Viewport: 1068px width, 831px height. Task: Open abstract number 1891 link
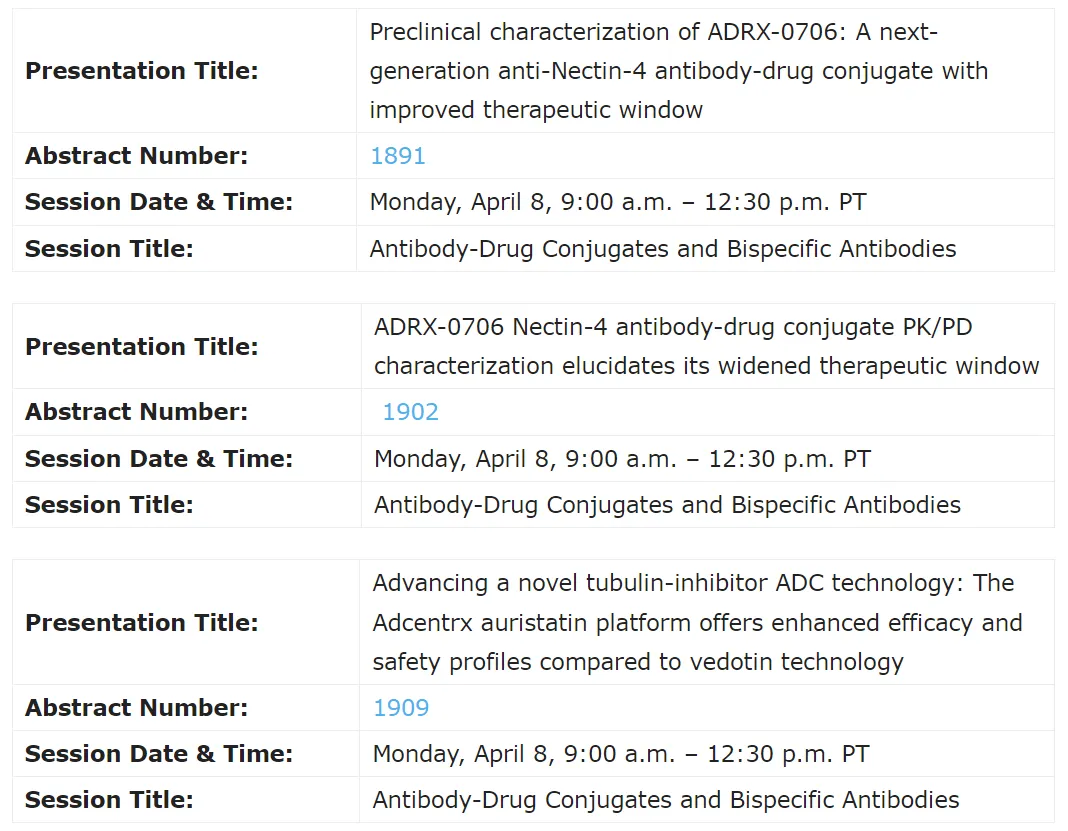coord(398,156)
